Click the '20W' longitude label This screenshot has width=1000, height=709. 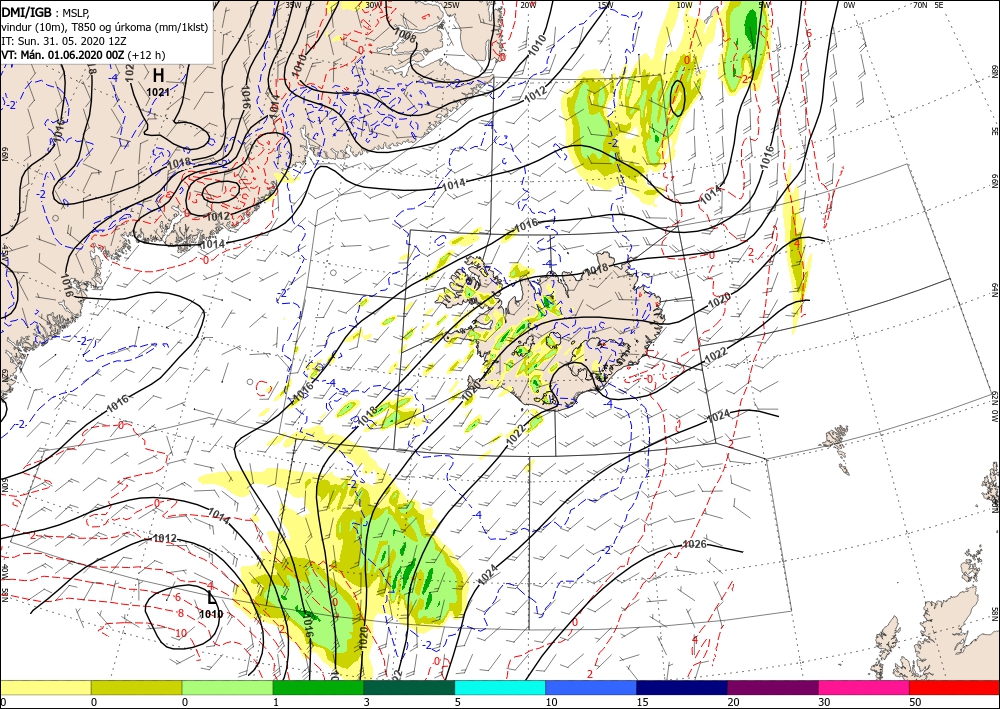click(x=528, y=5)
